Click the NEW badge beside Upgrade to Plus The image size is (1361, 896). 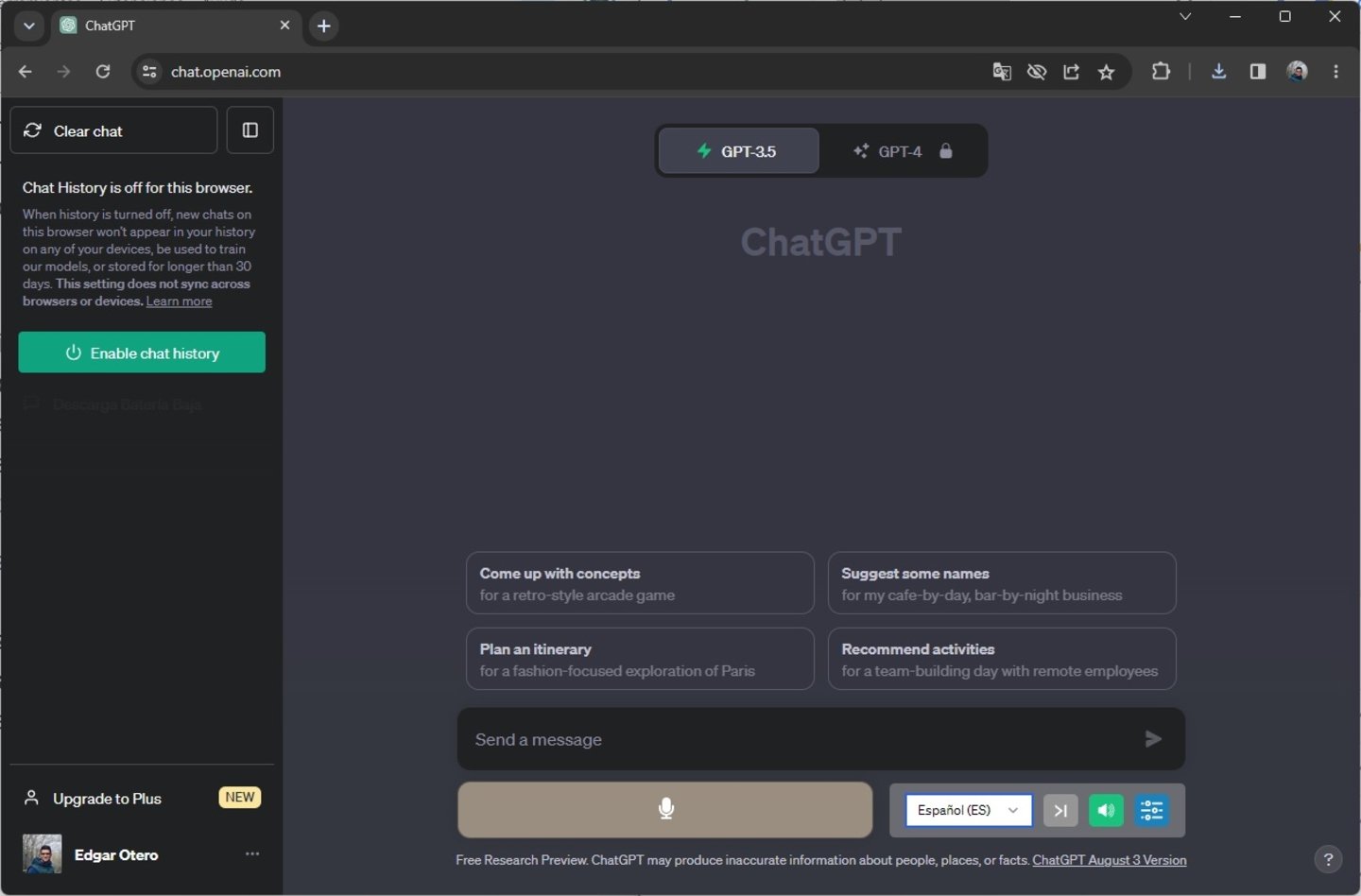point(240,798)
